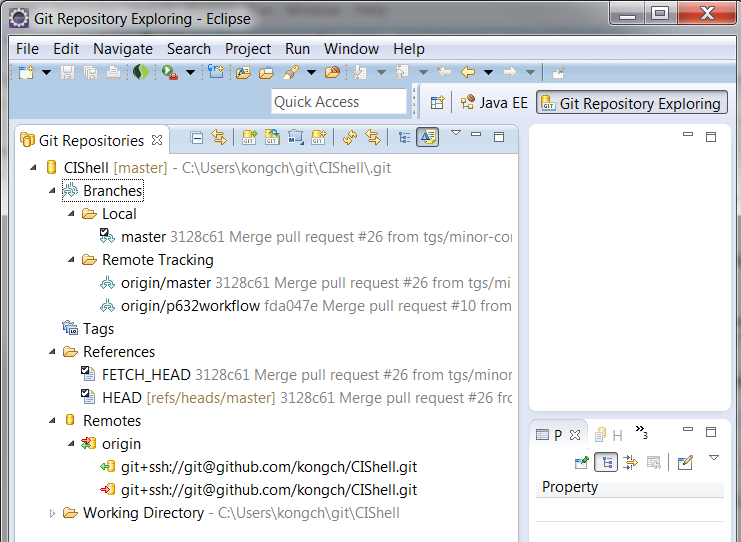Image resolution: width=741 pixels, height=542 pixels.
Task: Toggle display of latest branch commit
Action: point(428,138)
